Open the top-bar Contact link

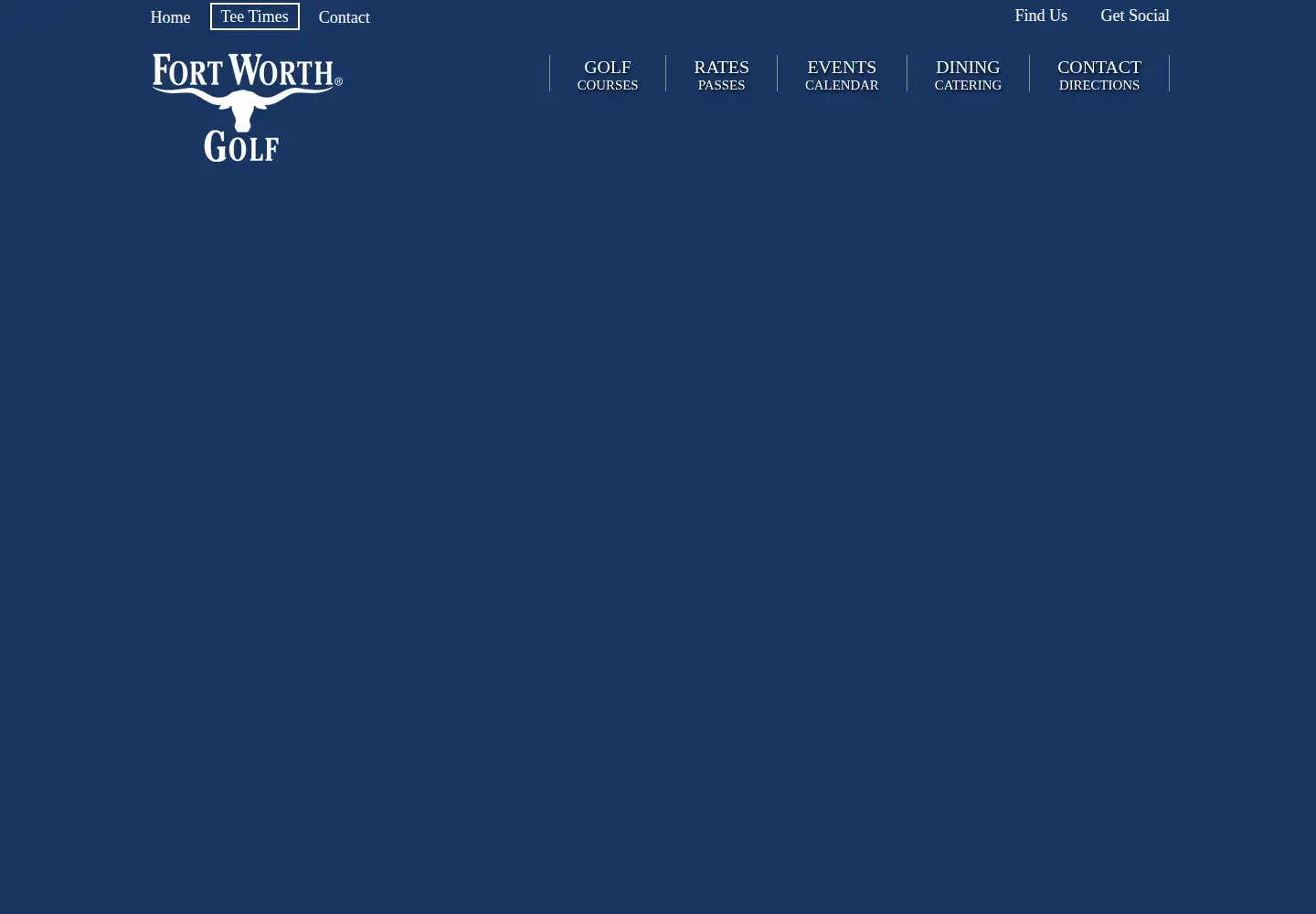[344, 17]
